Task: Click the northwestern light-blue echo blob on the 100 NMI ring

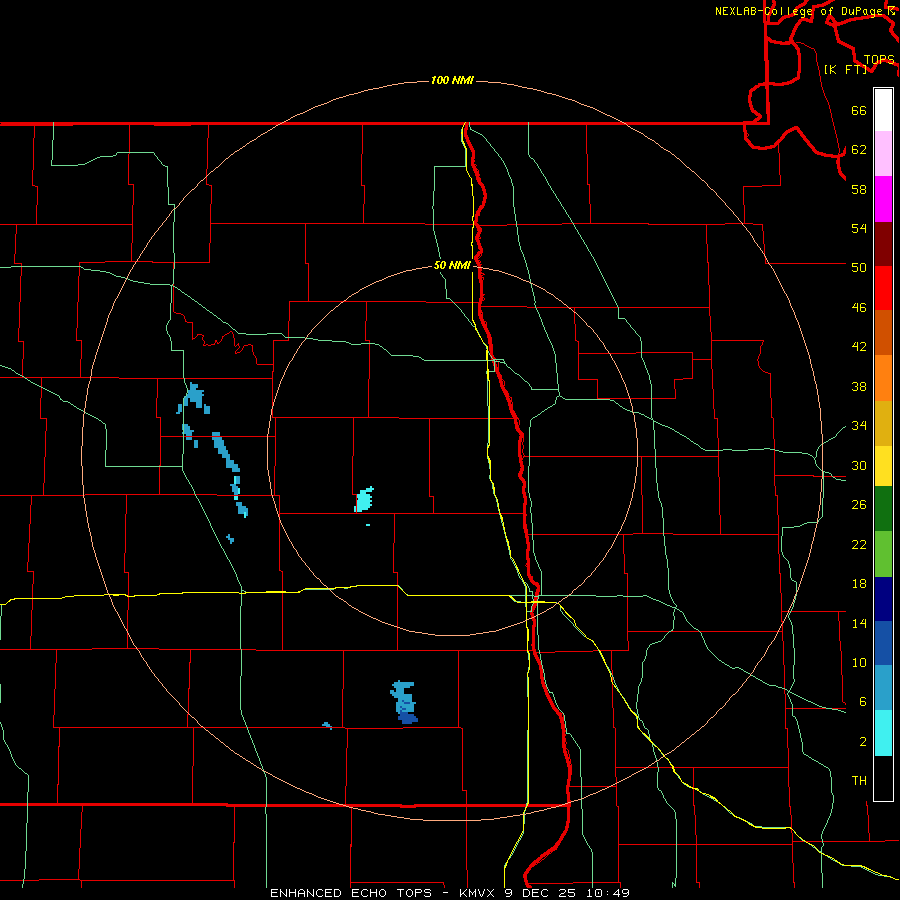Action: [194, 398]
